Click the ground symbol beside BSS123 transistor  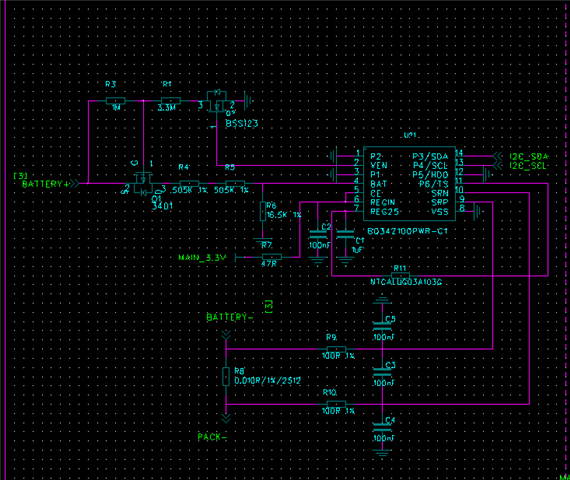click(249, 101)
